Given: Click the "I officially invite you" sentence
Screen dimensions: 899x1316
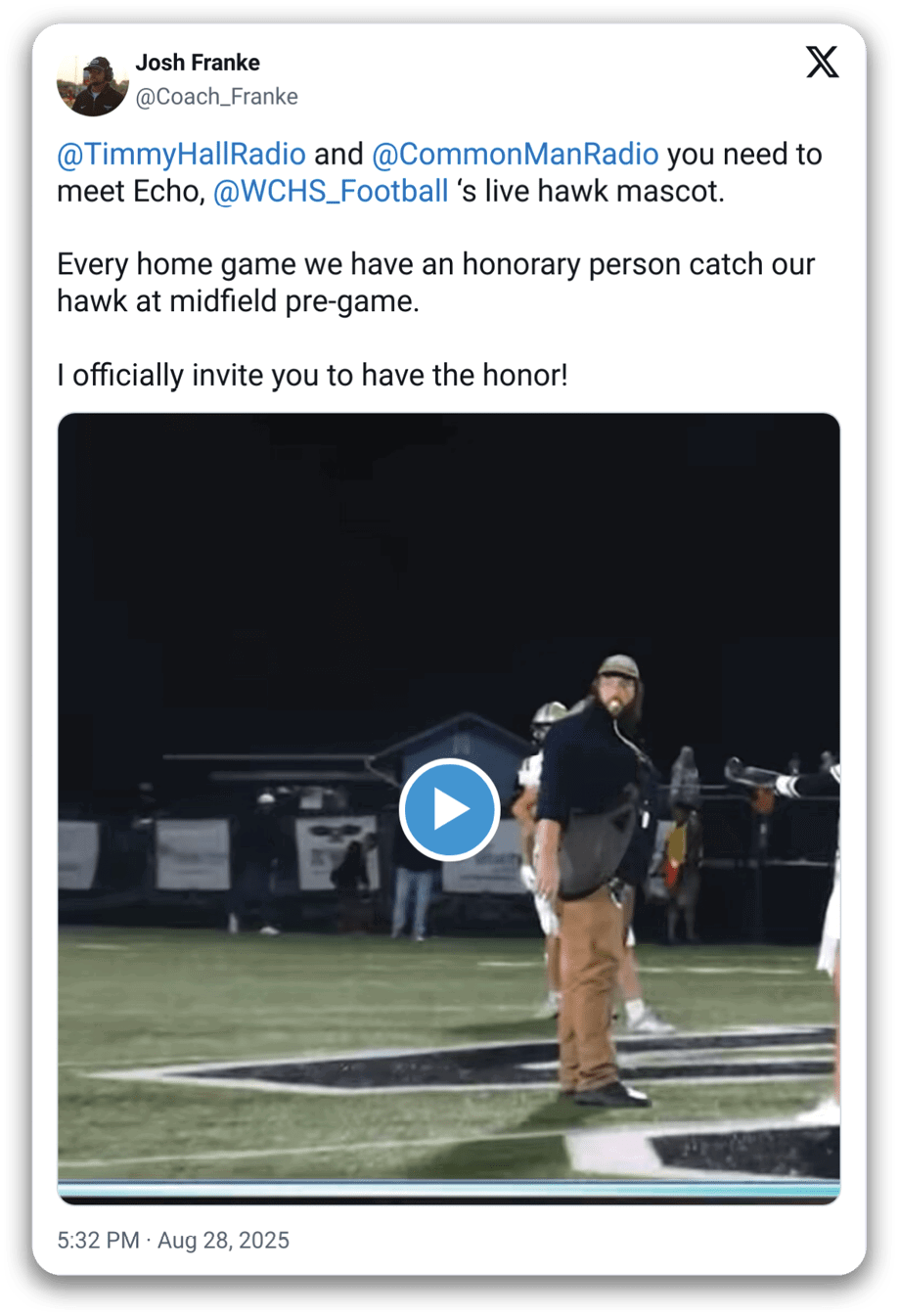Looking at the screenshot, I should click(x=312, y=376).
